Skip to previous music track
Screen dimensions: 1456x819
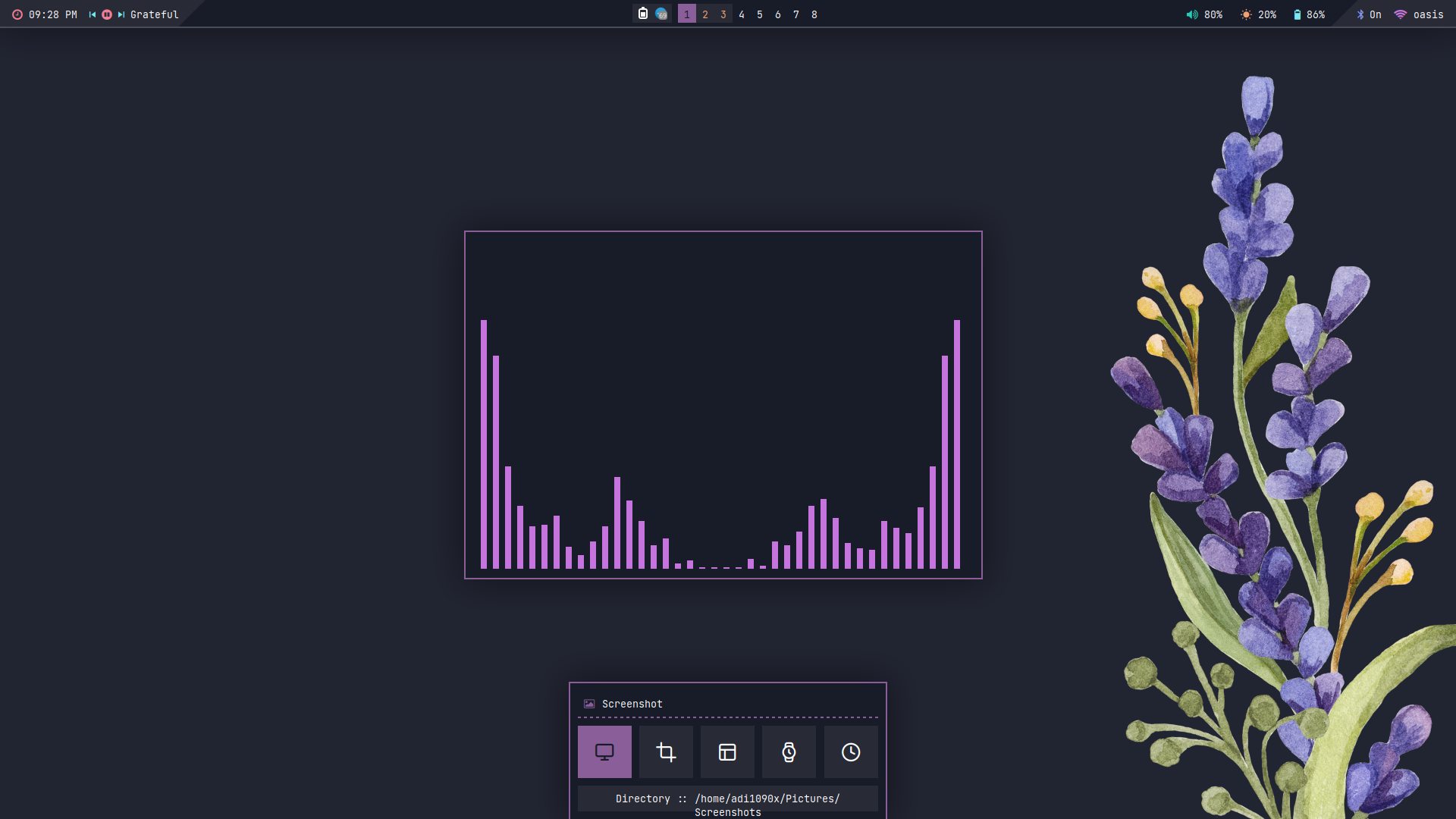93,14
